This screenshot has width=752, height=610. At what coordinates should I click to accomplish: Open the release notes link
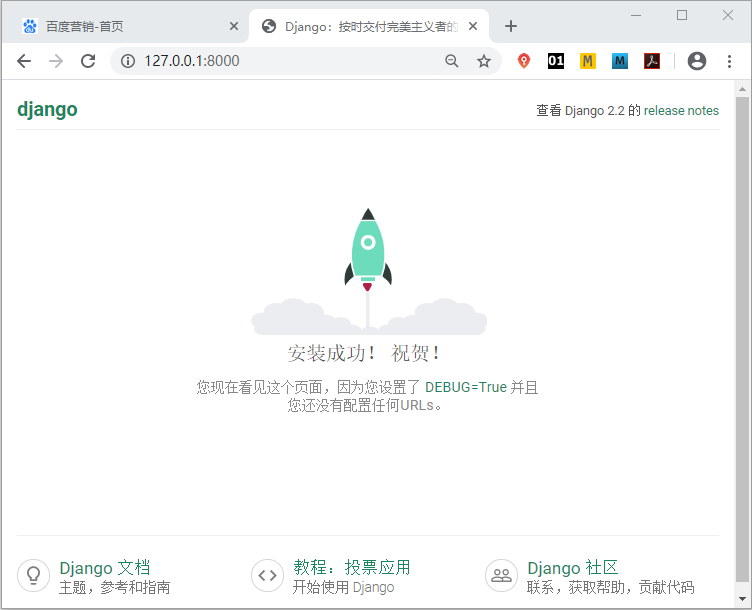tap(681, 111)
